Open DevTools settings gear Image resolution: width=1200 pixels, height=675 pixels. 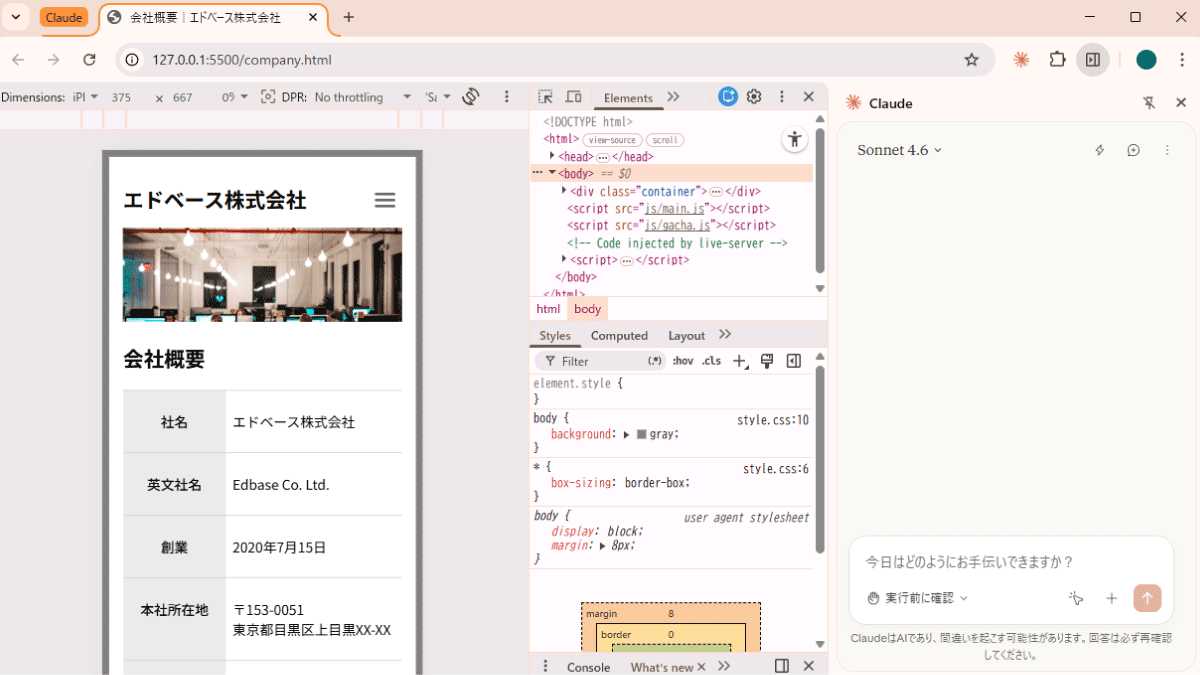tap(755, 97)
